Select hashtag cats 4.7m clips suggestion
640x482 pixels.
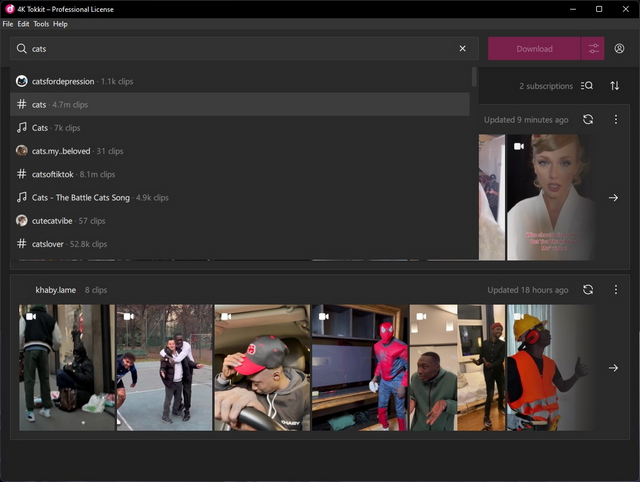240,104
